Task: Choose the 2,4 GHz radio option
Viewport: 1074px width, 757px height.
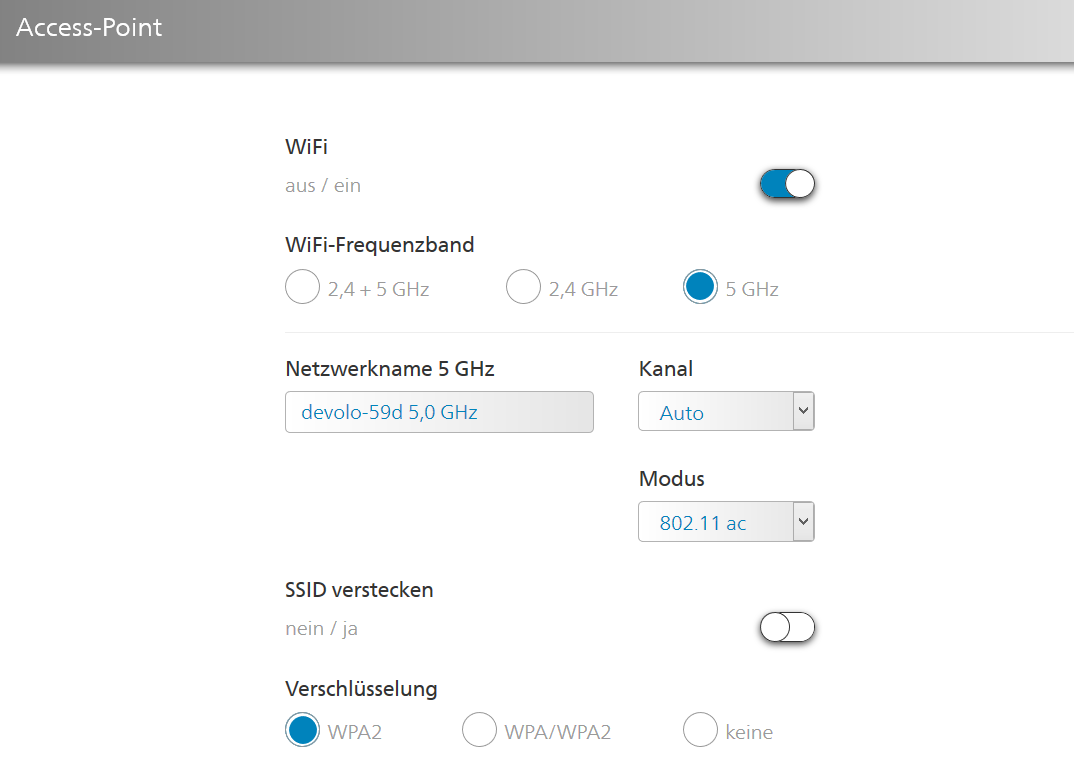Action: coord(523,286)
